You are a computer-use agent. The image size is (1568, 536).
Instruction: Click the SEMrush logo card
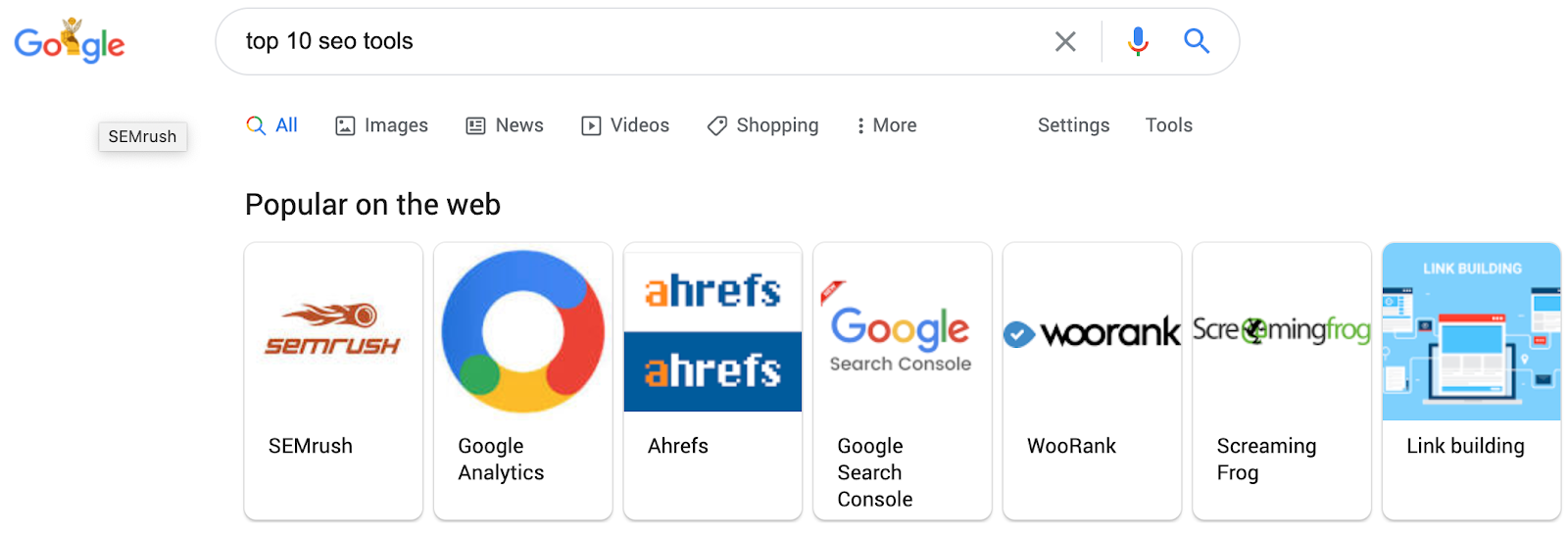coord(333,381)
